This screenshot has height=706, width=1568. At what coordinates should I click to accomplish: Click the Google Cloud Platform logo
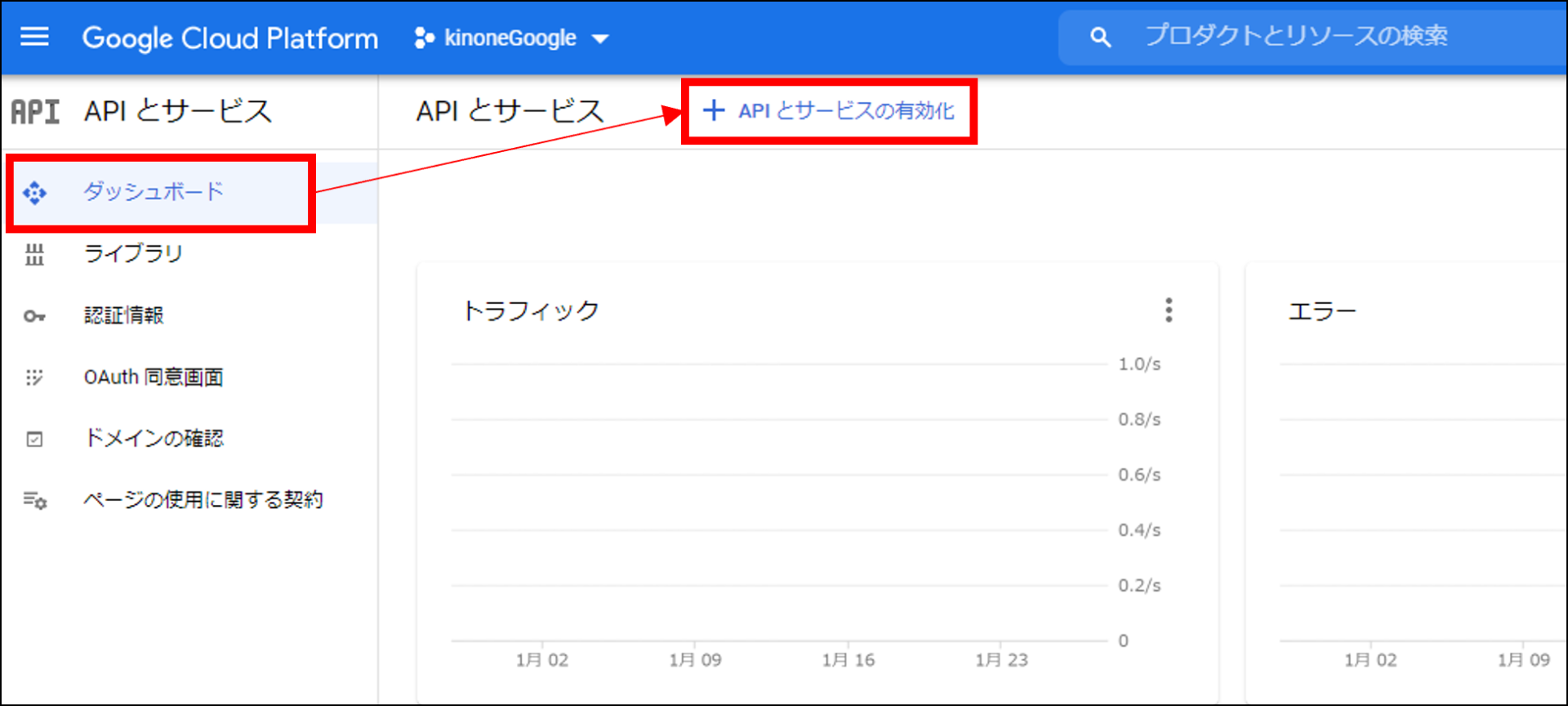pyautogui.click(x=230, y=38)
